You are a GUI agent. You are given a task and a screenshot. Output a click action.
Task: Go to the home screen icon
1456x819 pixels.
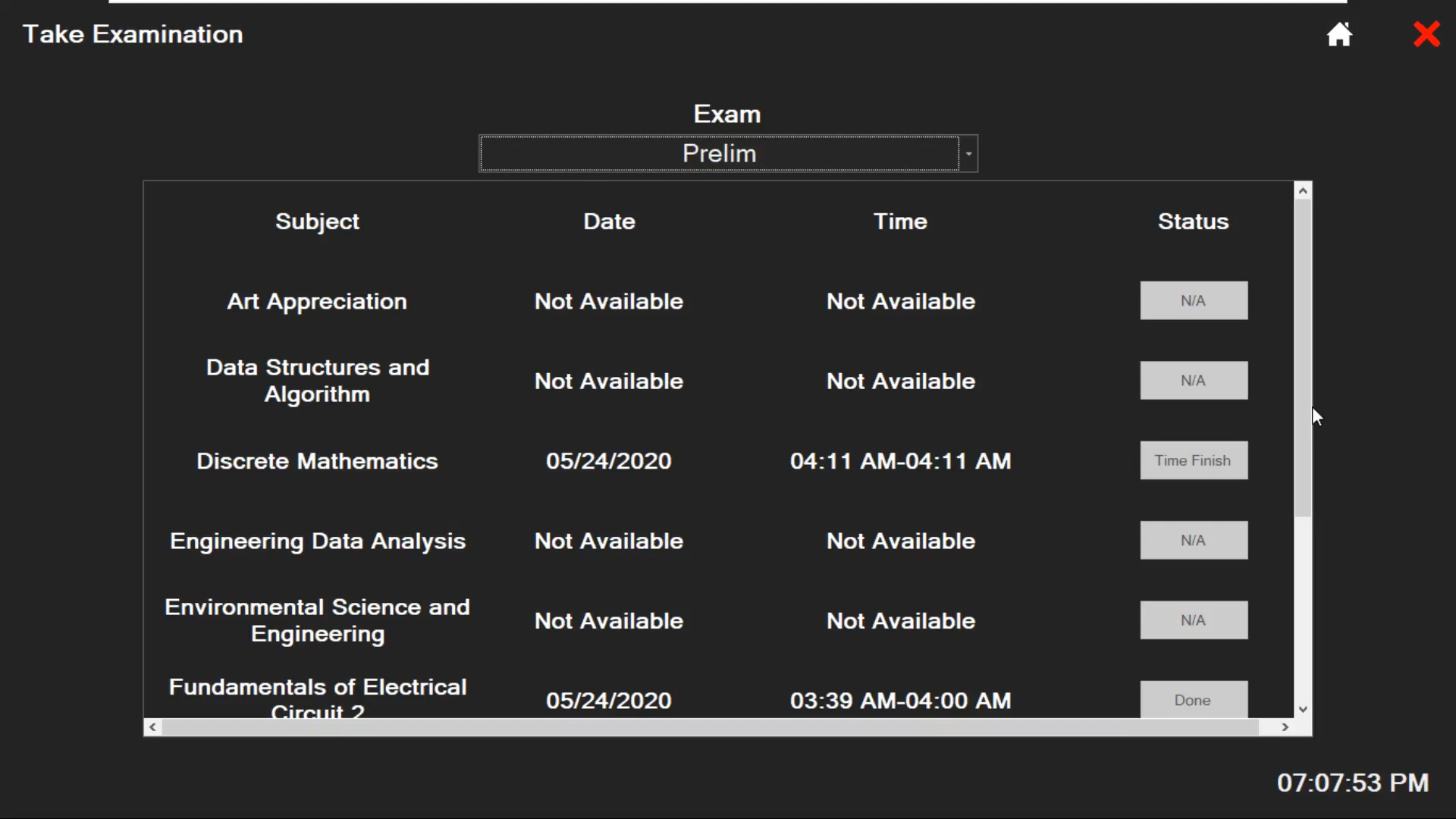point(1339,34)
